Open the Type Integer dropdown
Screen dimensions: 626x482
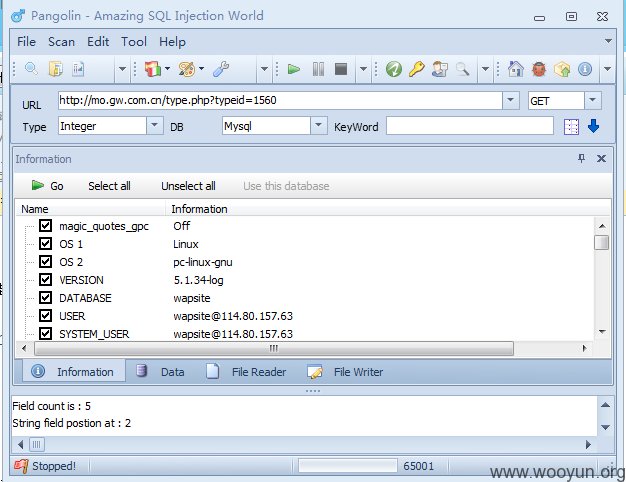pyautogui.click(x=154, y=126)
